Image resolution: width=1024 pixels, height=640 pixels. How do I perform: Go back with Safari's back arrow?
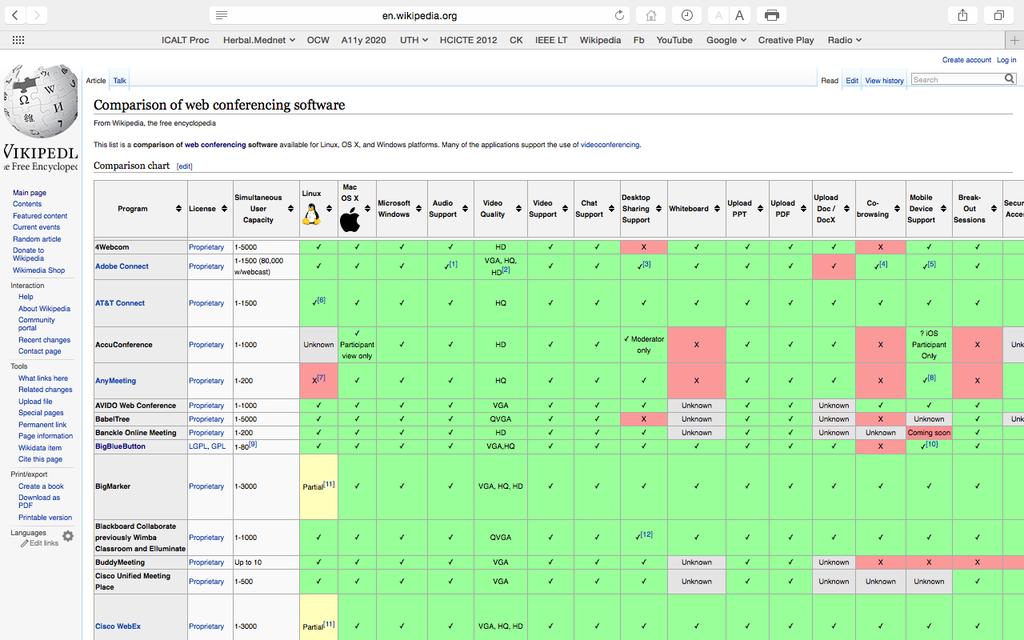15,15
